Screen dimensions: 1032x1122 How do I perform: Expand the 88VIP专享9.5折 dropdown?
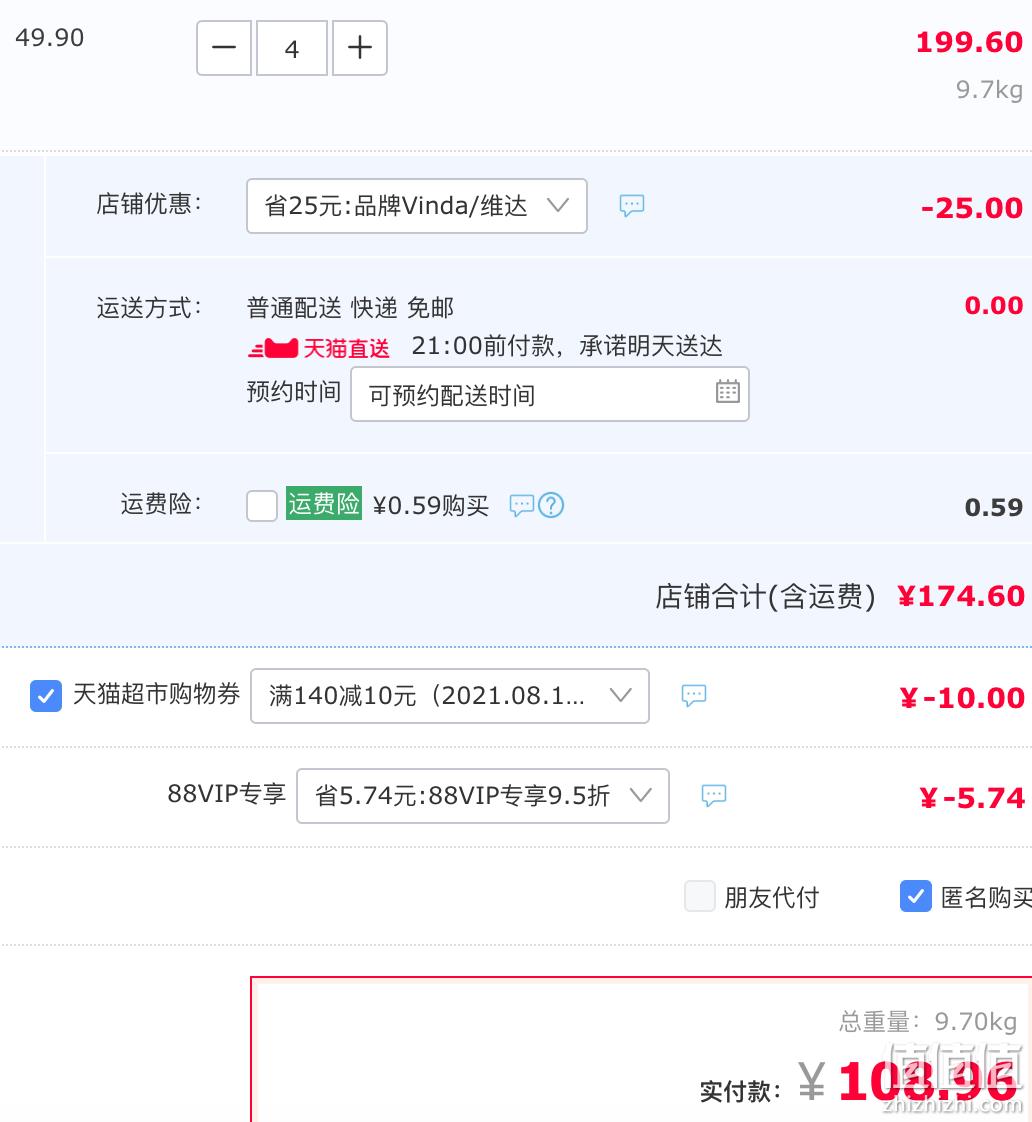click(483, 796)
